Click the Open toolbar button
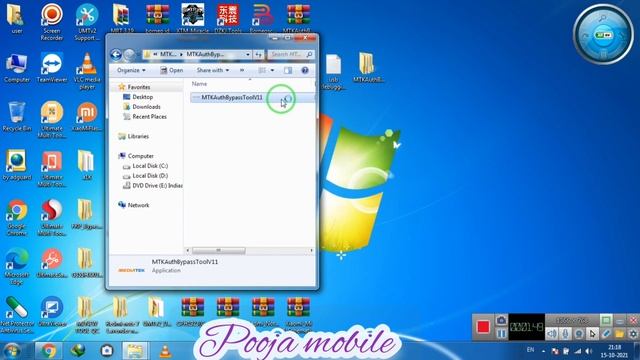 pos(171,70)
